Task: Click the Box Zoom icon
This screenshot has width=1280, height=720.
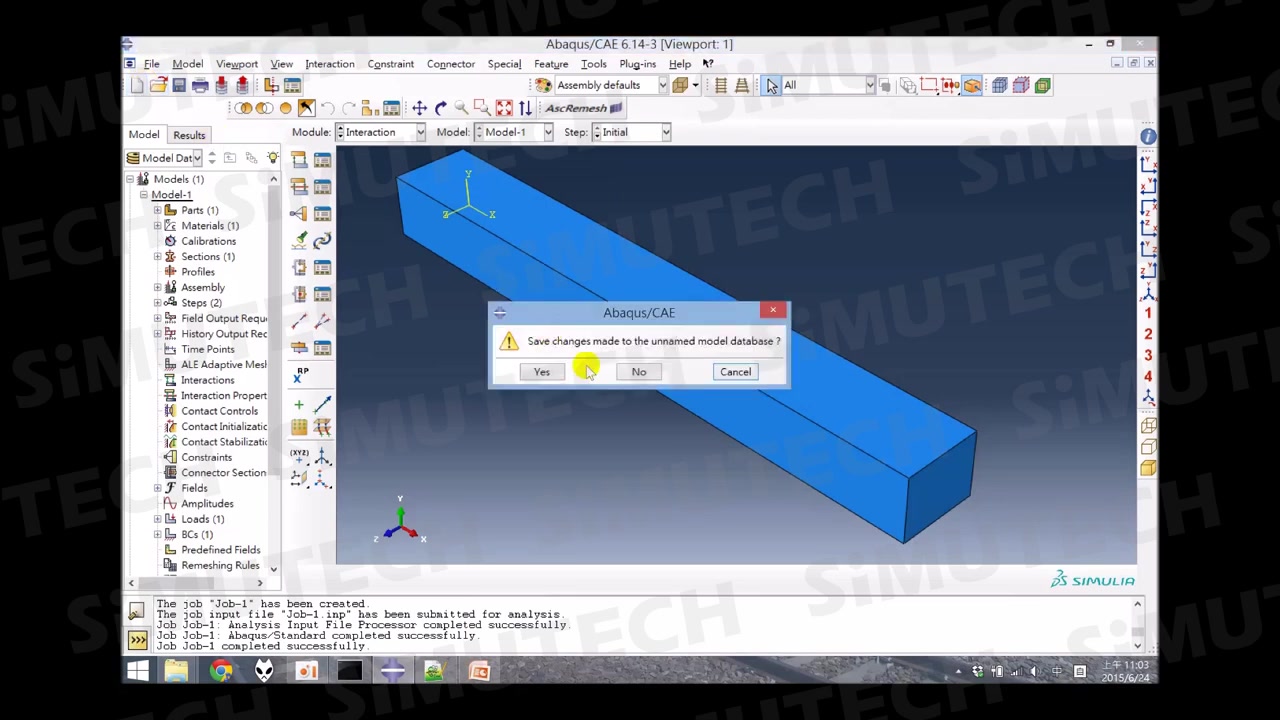Action: (482, 108)
